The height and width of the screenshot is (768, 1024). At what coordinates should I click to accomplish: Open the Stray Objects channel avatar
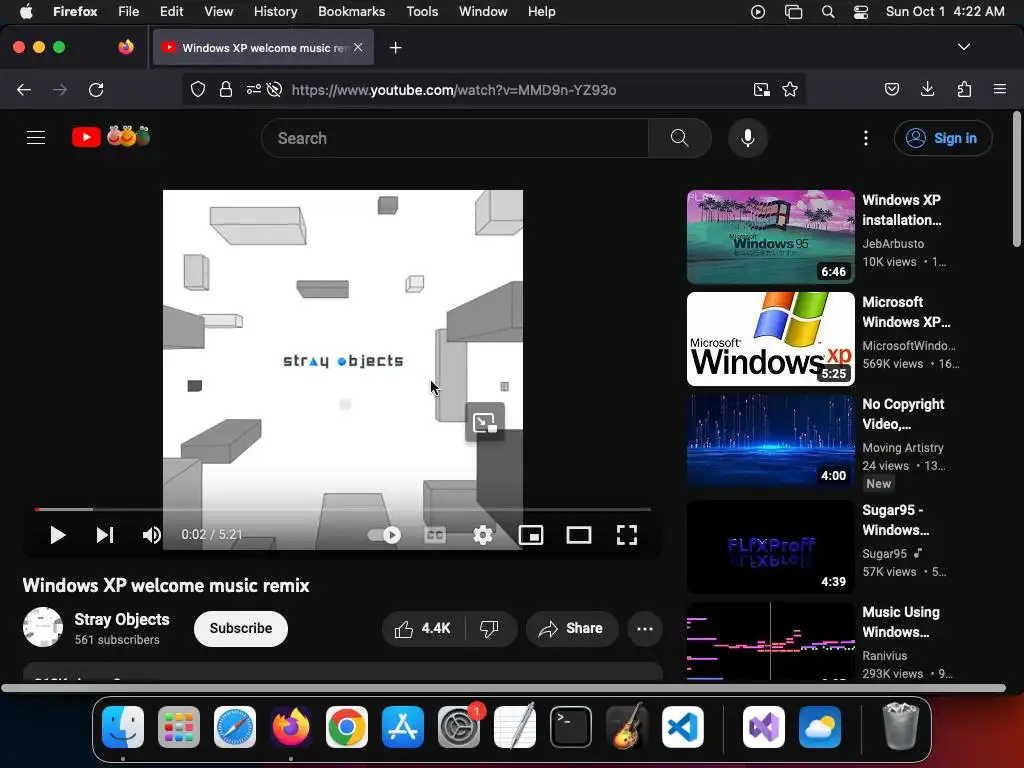click(x=43, y=627)
